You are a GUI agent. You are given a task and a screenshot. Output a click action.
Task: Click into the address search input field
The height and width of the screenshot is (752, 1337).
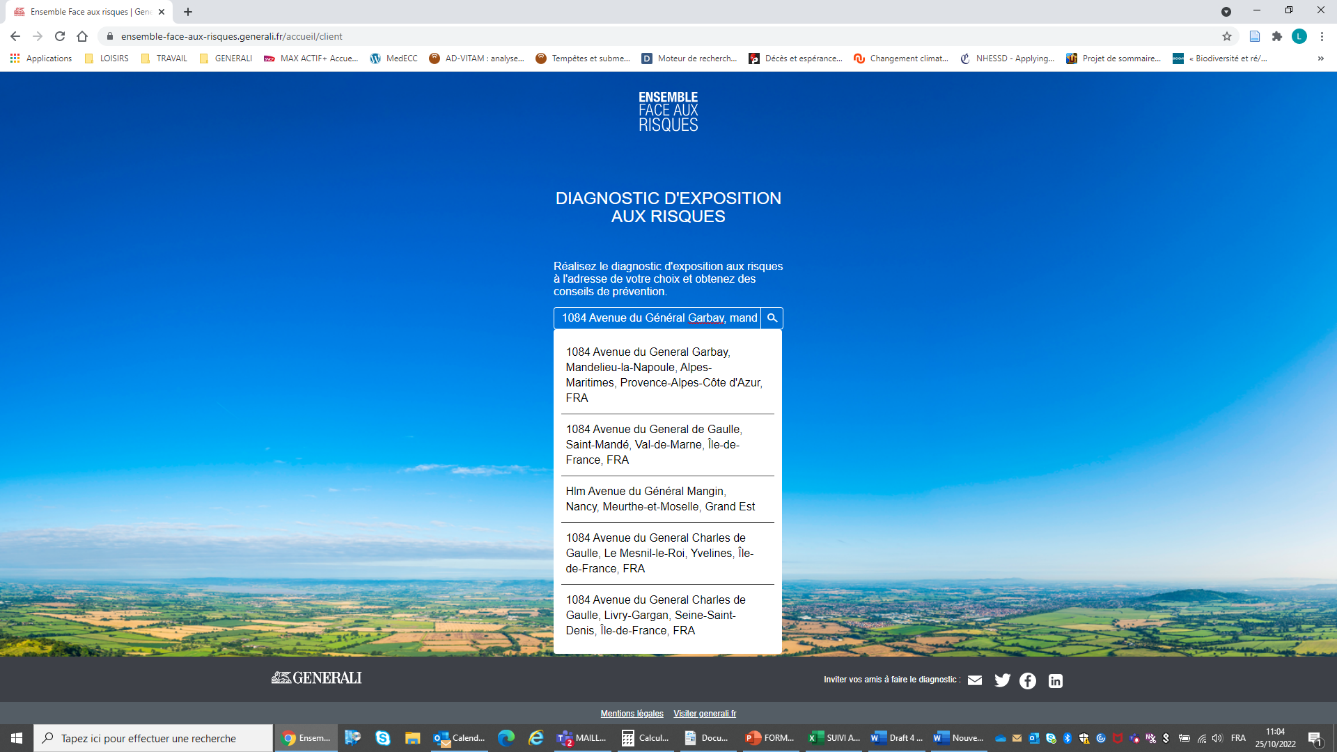(657, 318)
